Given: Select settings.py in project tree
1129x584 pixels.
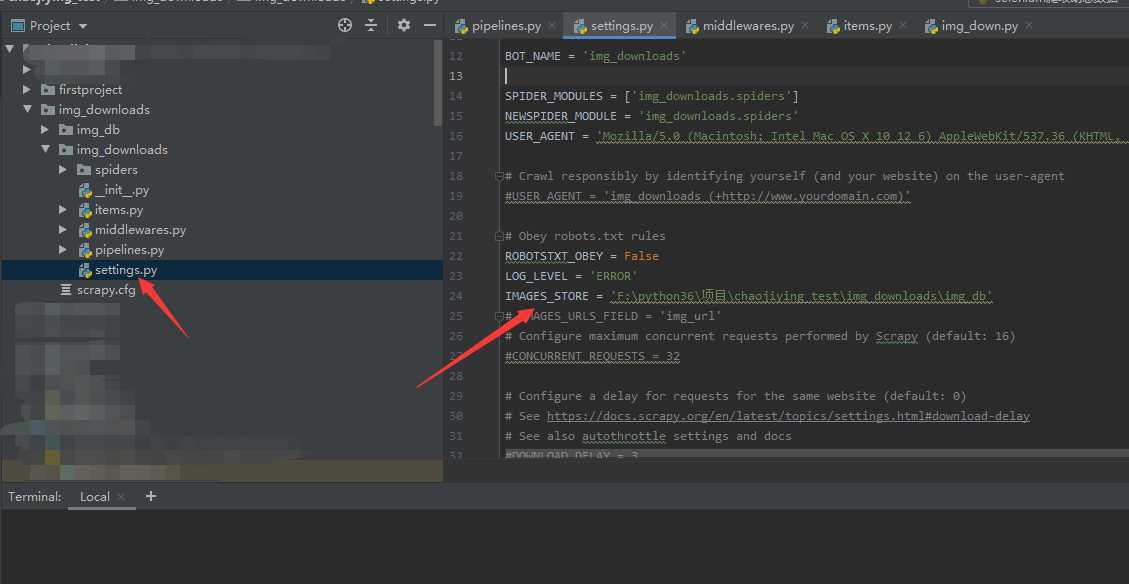Looking at the screenshot, I should [126, 270].
